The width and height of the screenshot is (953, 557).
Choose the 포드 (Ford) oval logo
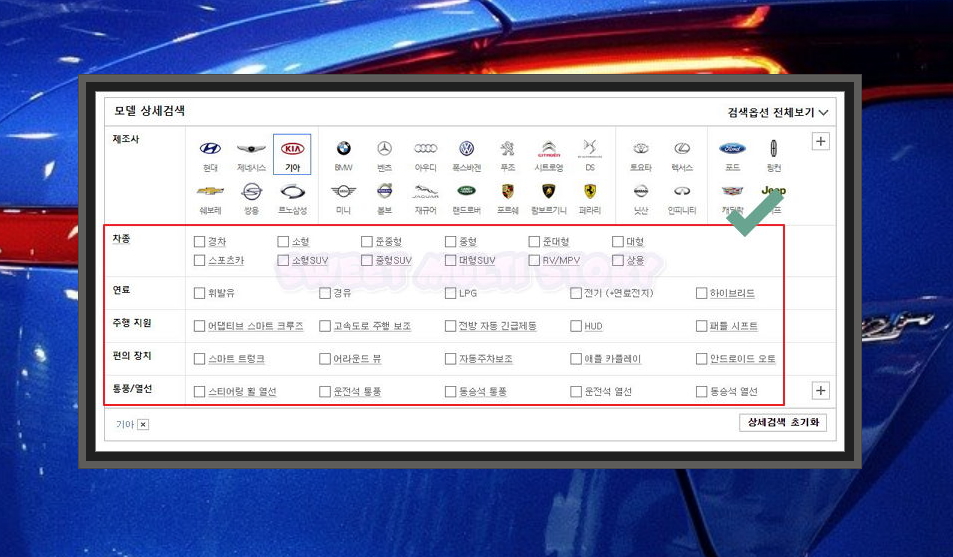pyautogui.click(x=732, y=148)
